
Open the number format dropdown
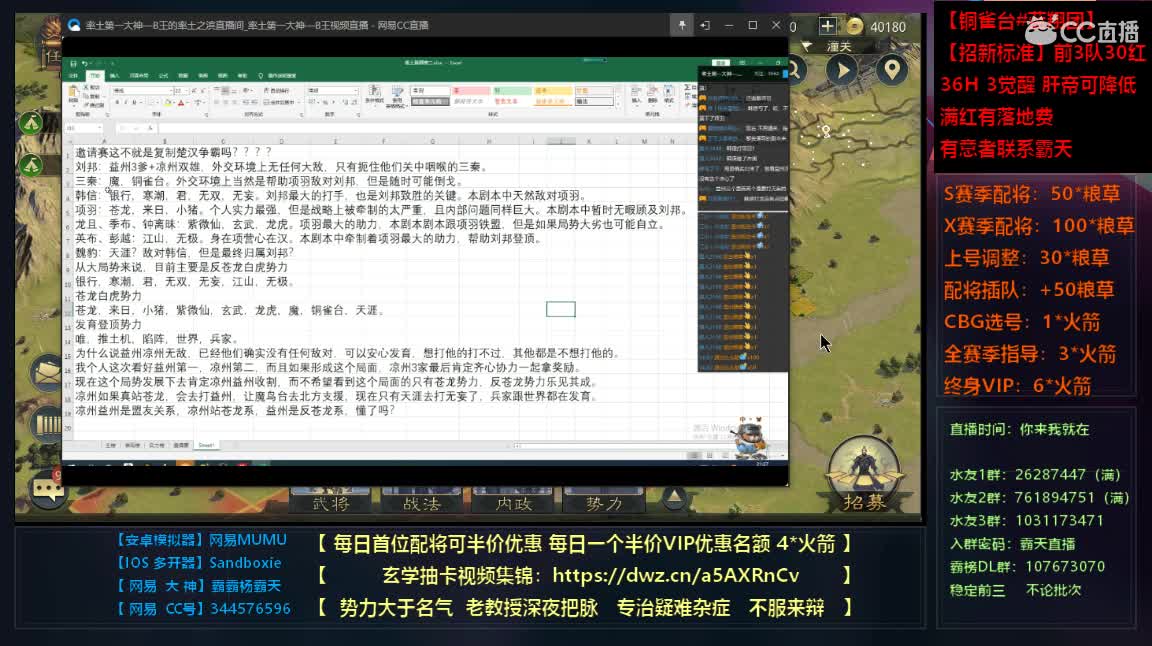click(356, 91)
